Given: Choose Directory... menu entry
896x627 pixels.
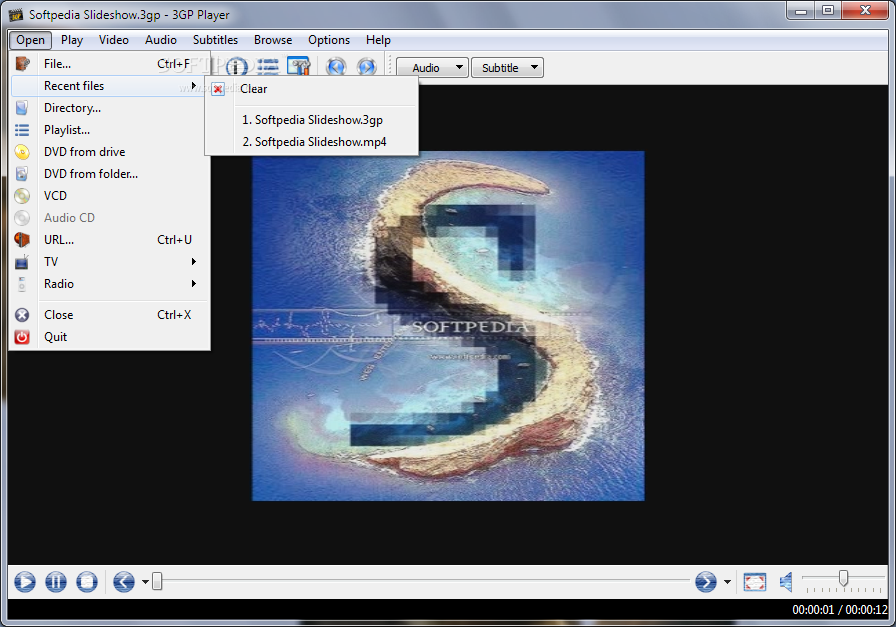Looking at the screenshot, I should tap(109, 108).
